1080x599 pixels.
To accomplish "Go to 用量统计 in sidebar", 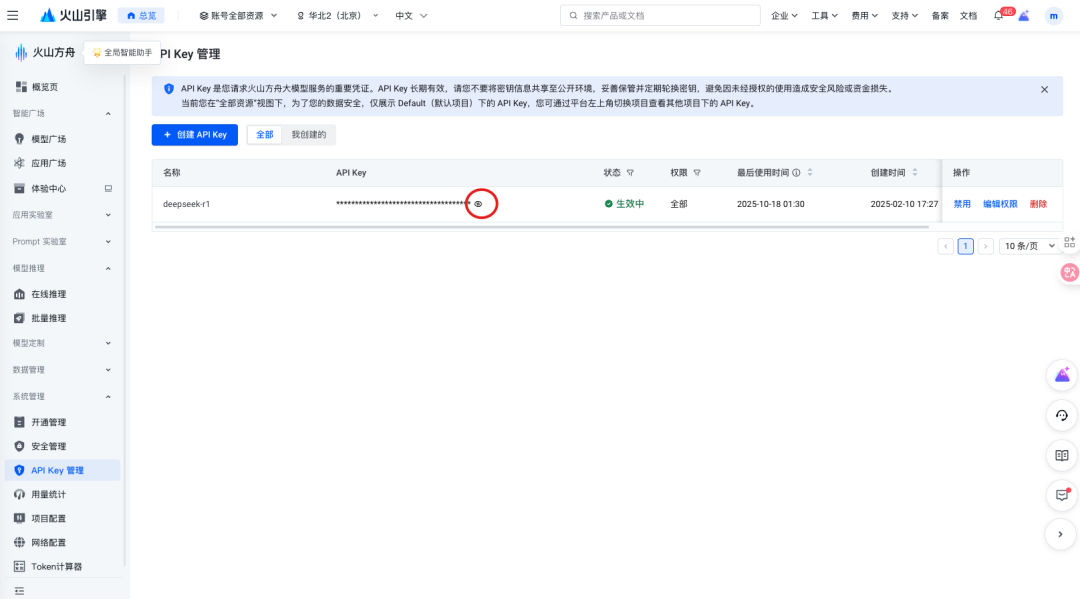I will click(x=48, y=494).
